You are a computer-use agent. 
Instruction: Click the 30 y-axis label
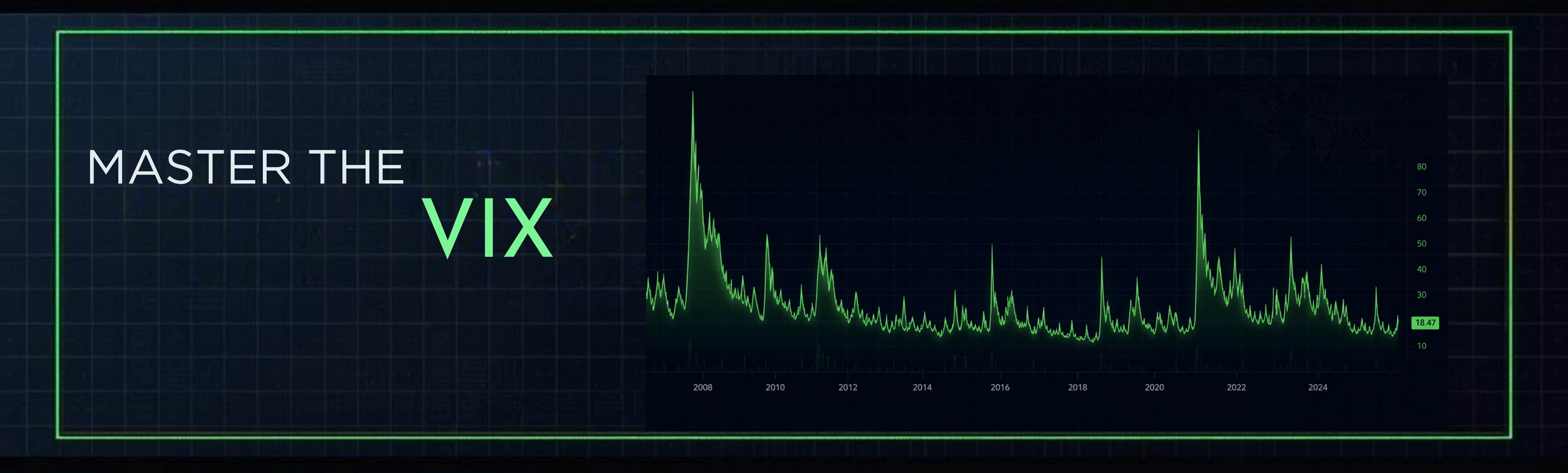coord(1421,295)
